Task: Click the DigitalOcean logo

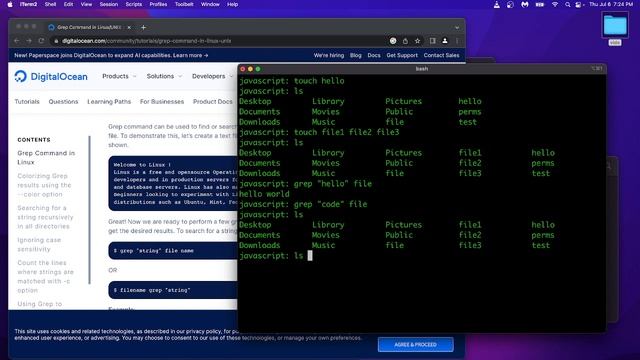Action: tap(51, 76)
